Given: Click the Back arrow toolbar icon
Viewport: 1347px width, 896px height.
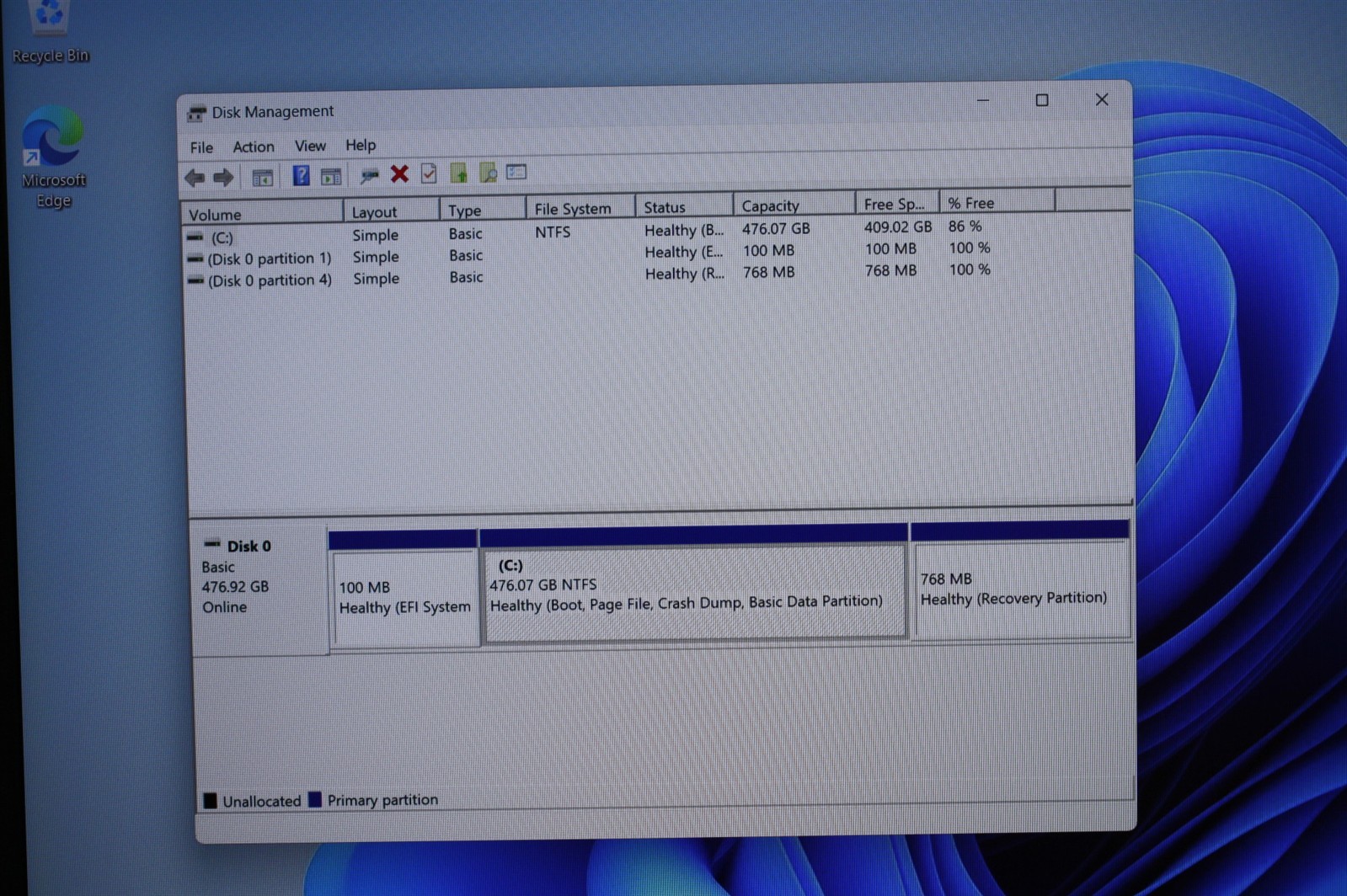Looking at the screenshot, I should pos(195,178).
